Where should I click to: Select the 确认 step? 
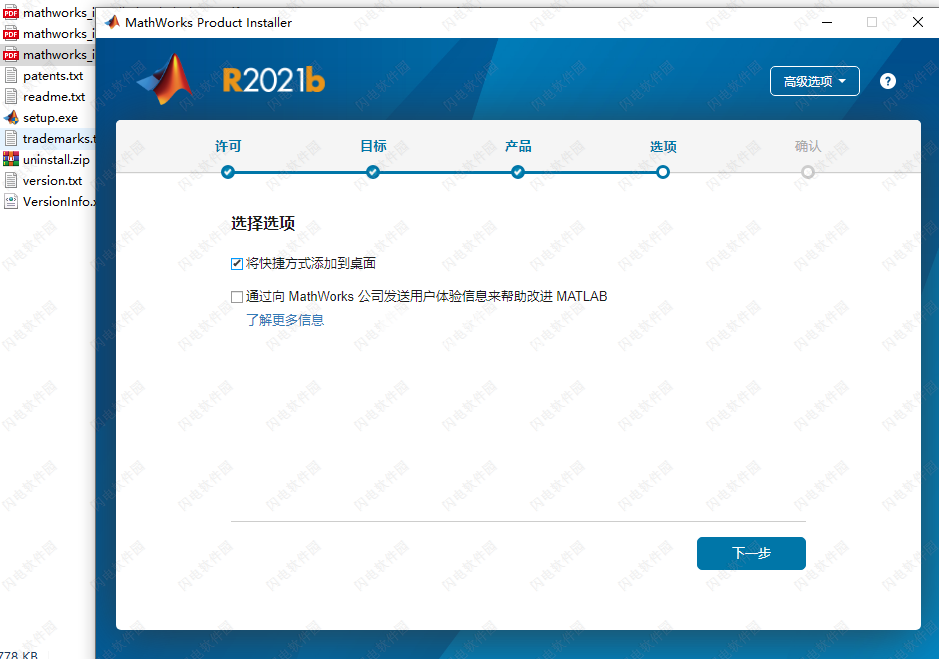tap(808, 172)
